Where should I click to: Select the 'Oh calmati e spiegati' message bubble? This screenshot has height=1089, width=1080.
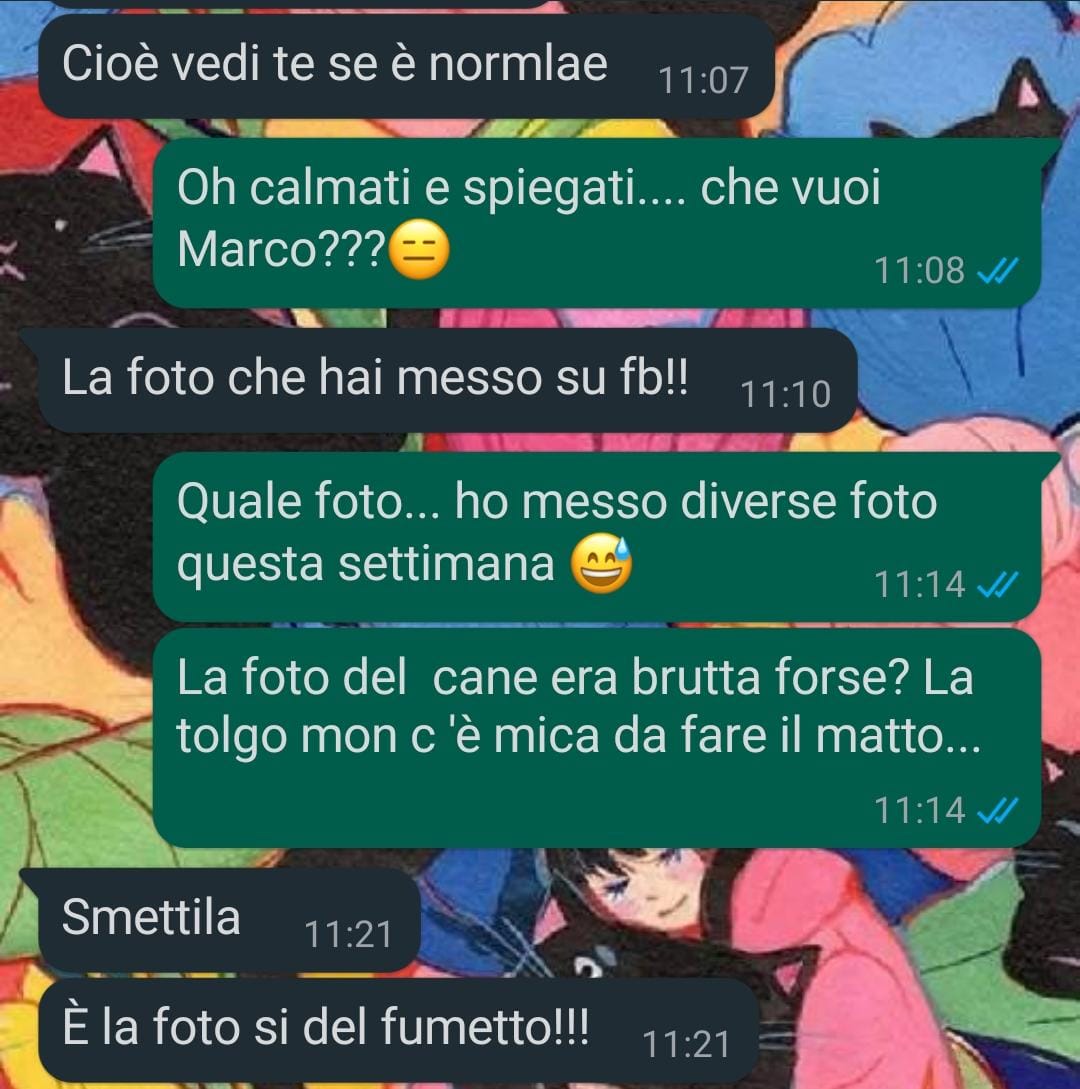pos(597,223)
